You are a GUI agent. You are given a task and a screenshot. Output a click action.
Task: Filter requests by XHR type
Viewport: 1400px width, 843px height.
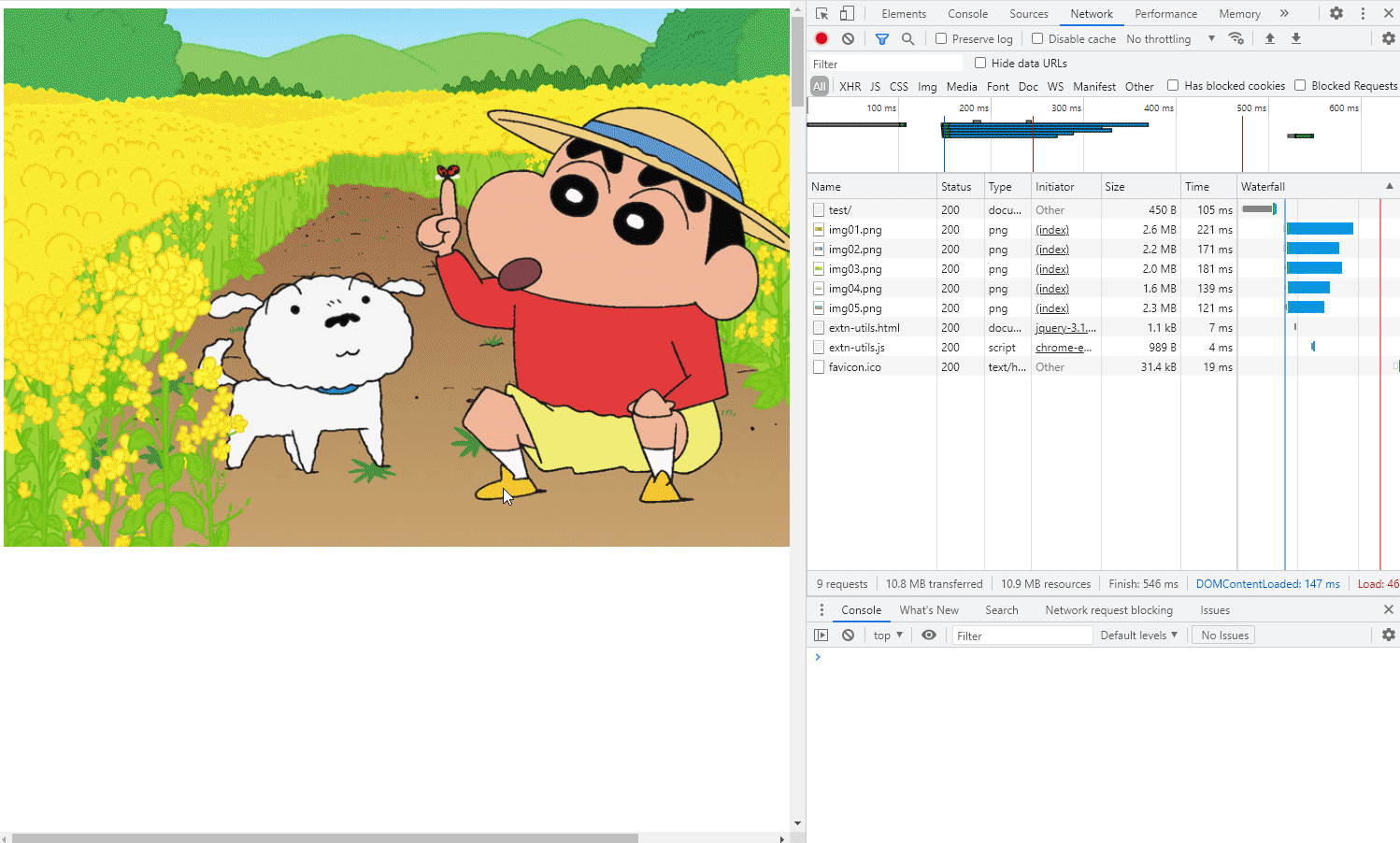(850, 86)
